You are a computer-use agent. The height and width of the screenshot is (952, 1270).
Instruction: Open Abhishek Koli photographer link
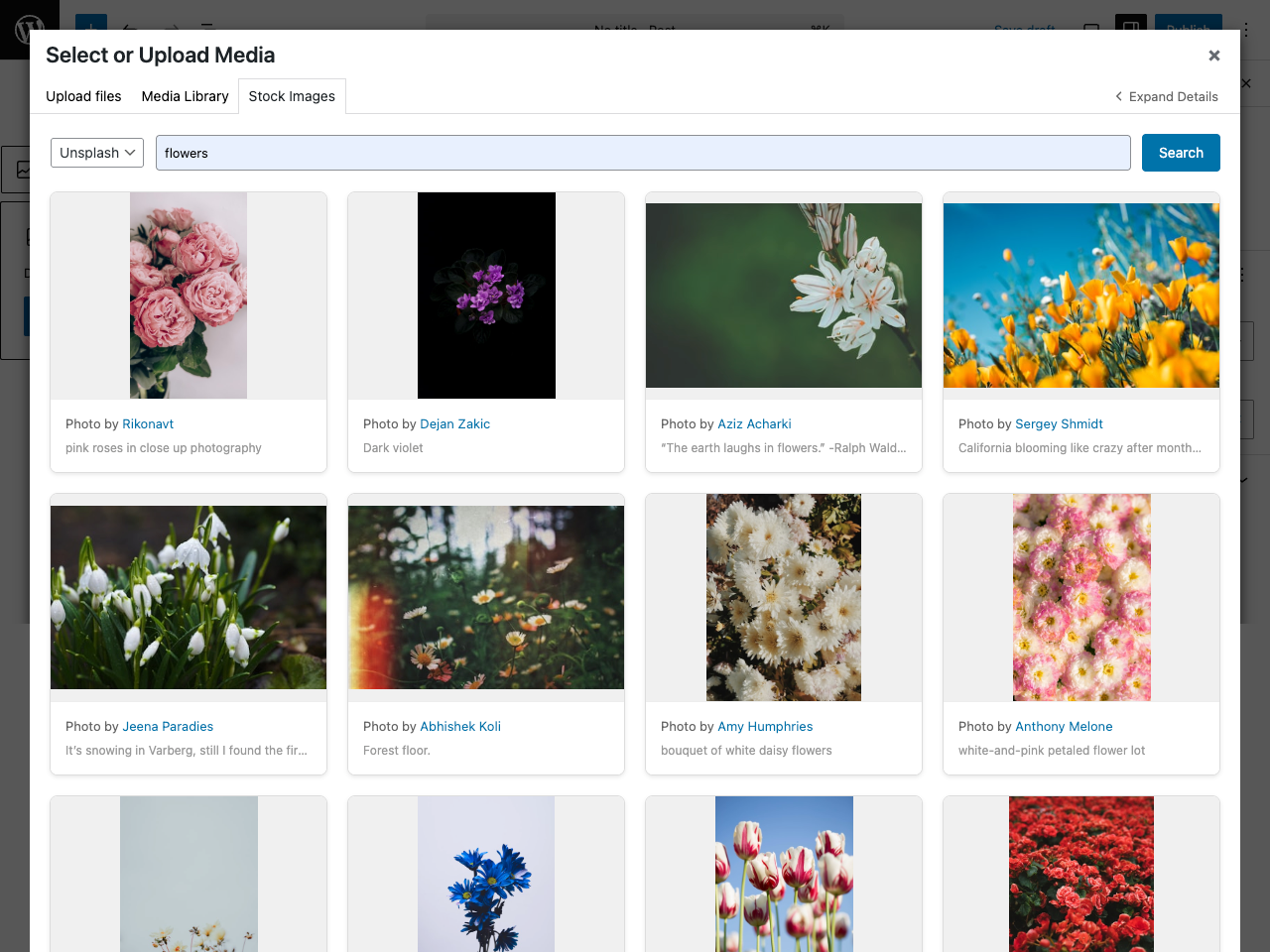click(x=460, y=726)
